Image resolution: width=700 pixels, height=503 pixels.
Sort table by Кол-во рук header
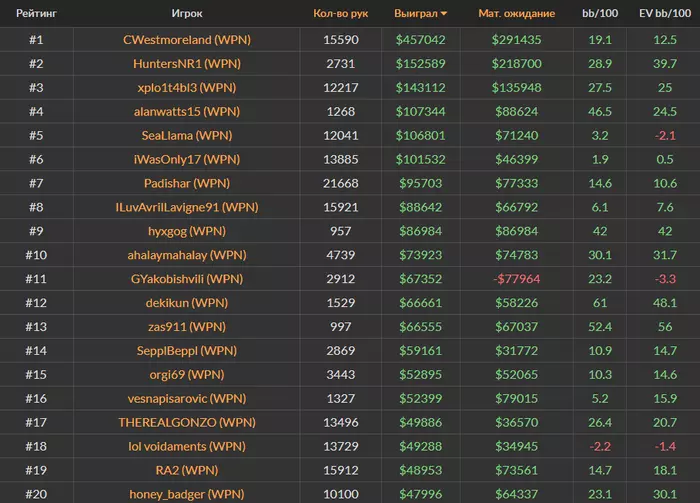pos(341,13)
